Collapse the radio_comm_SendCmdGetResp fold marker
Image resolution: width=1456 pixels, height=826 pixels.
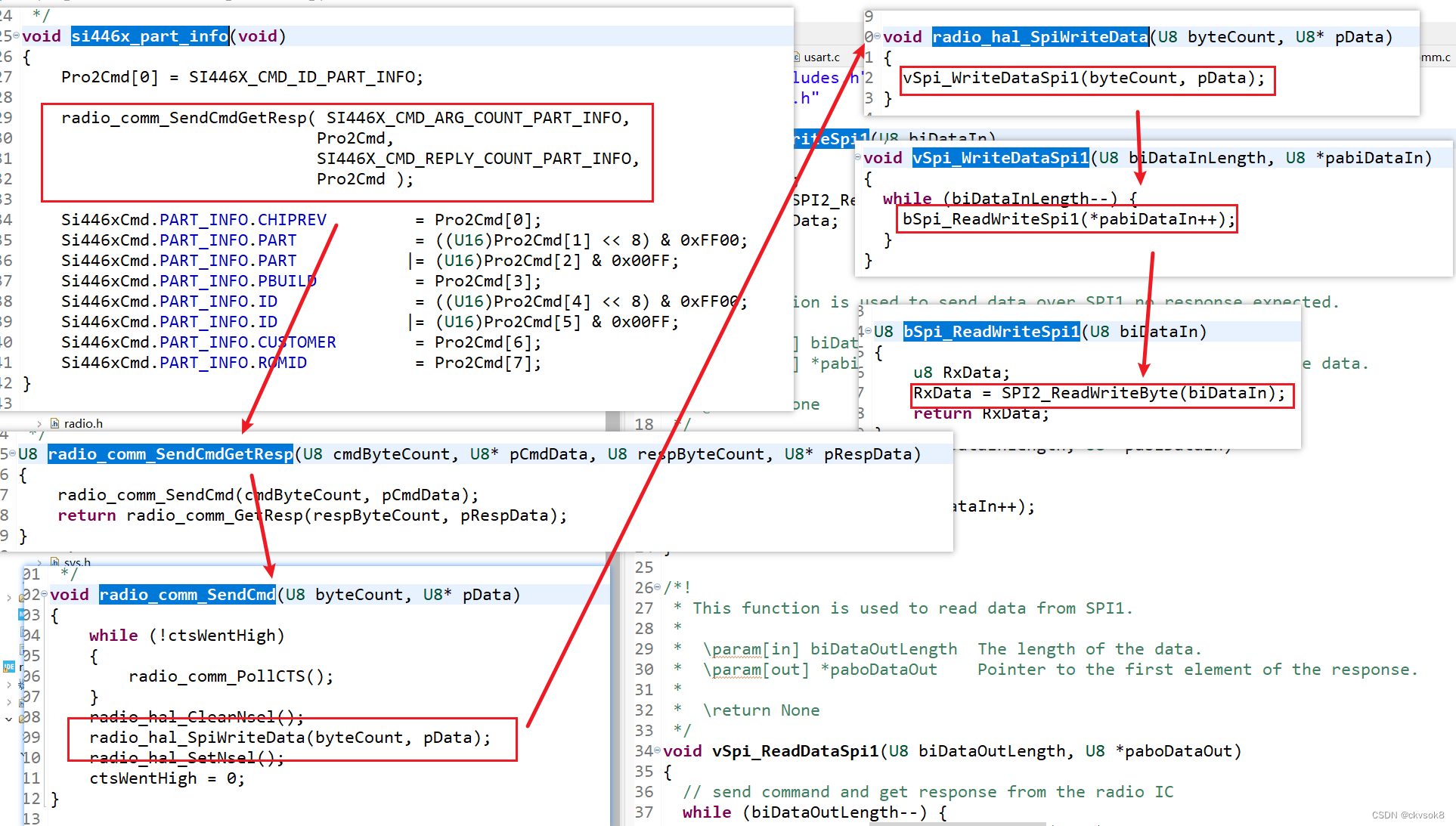pos(12,453)
